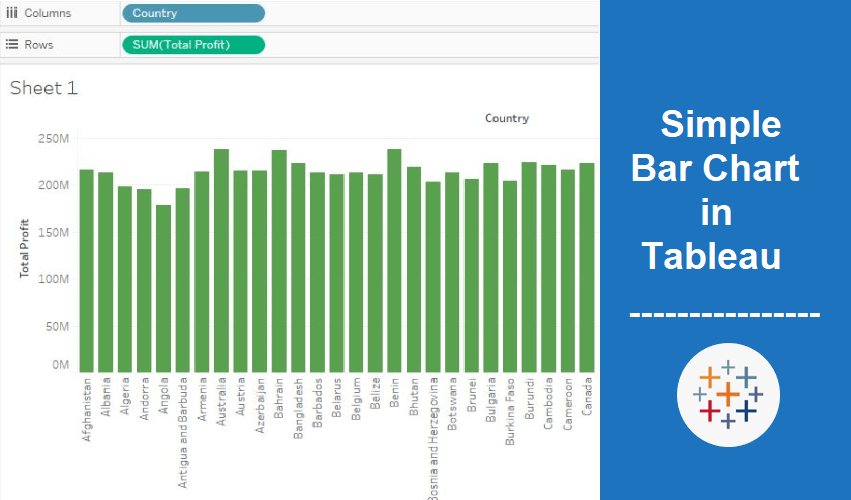Select the Australia bar
The width and height of the screenshot is (851, 500).
[x=221, y=261]
